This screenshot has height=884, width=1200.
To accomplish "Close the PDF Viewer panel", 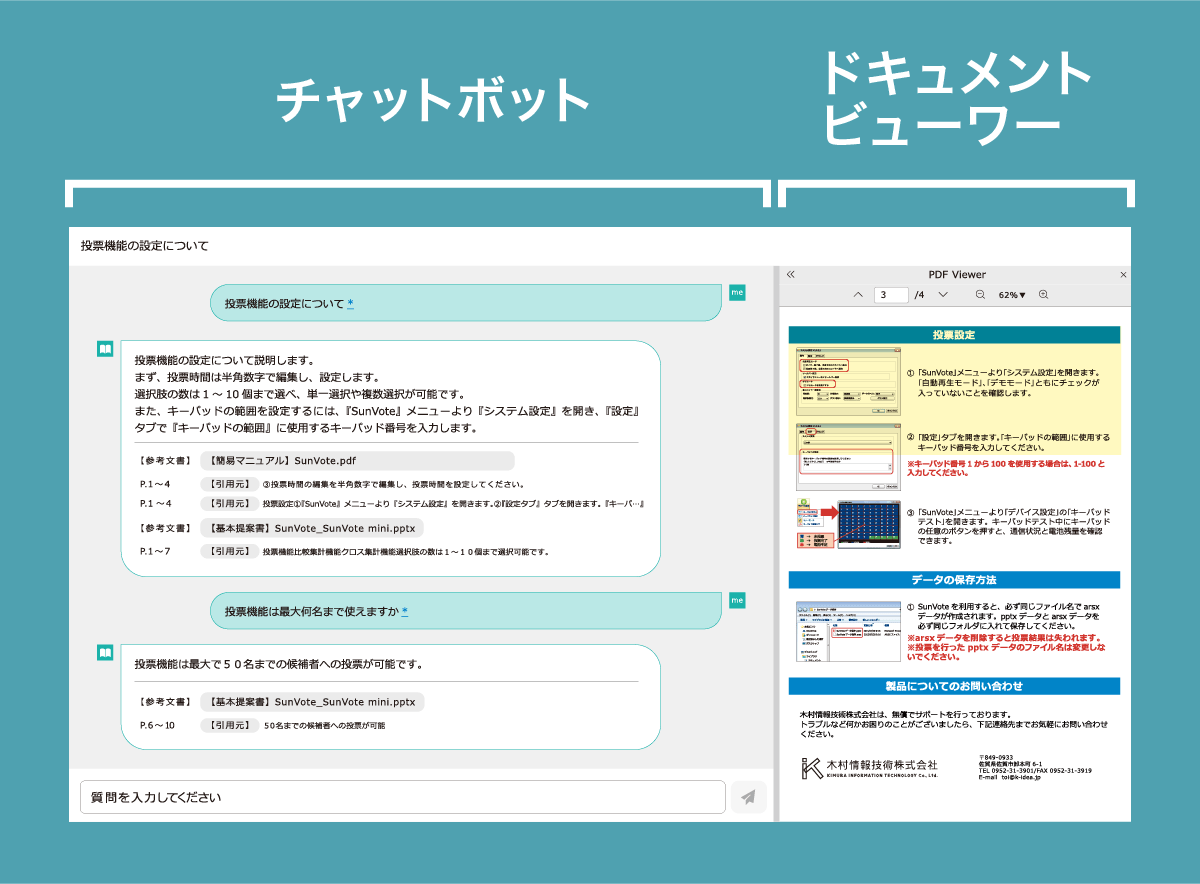I will click(1122, 274).
